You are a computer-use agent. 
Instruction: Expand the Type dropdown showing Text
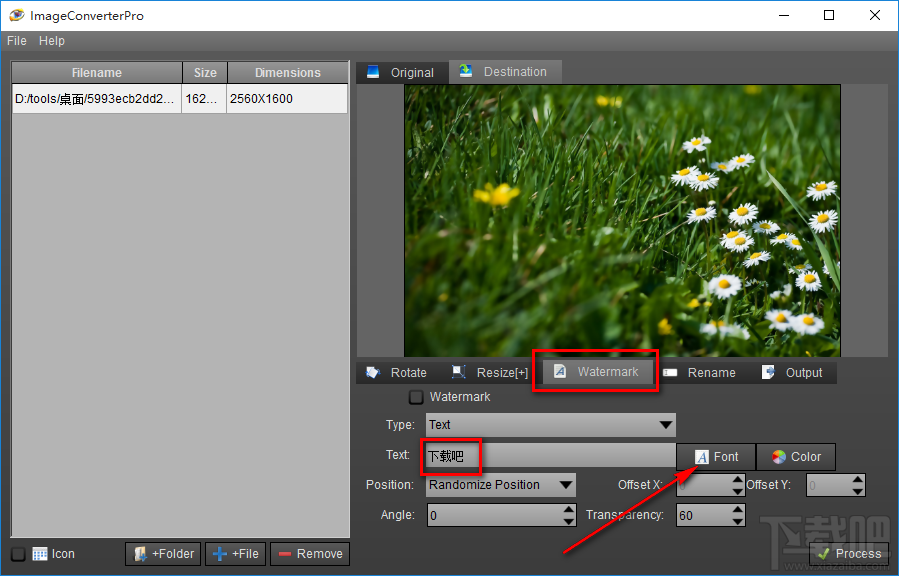coord(550,425)
